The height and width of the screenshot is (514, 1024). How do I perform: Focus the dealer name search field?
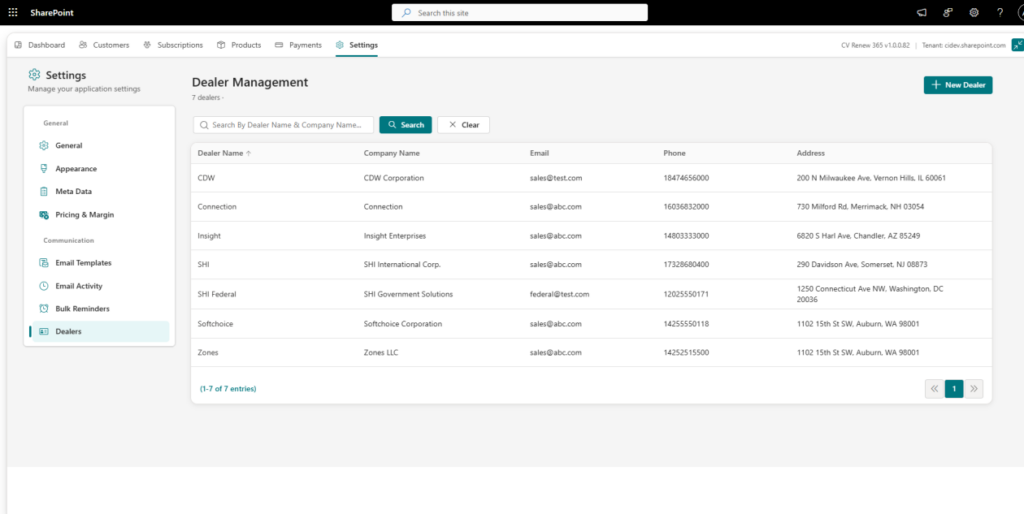[283, 125]
